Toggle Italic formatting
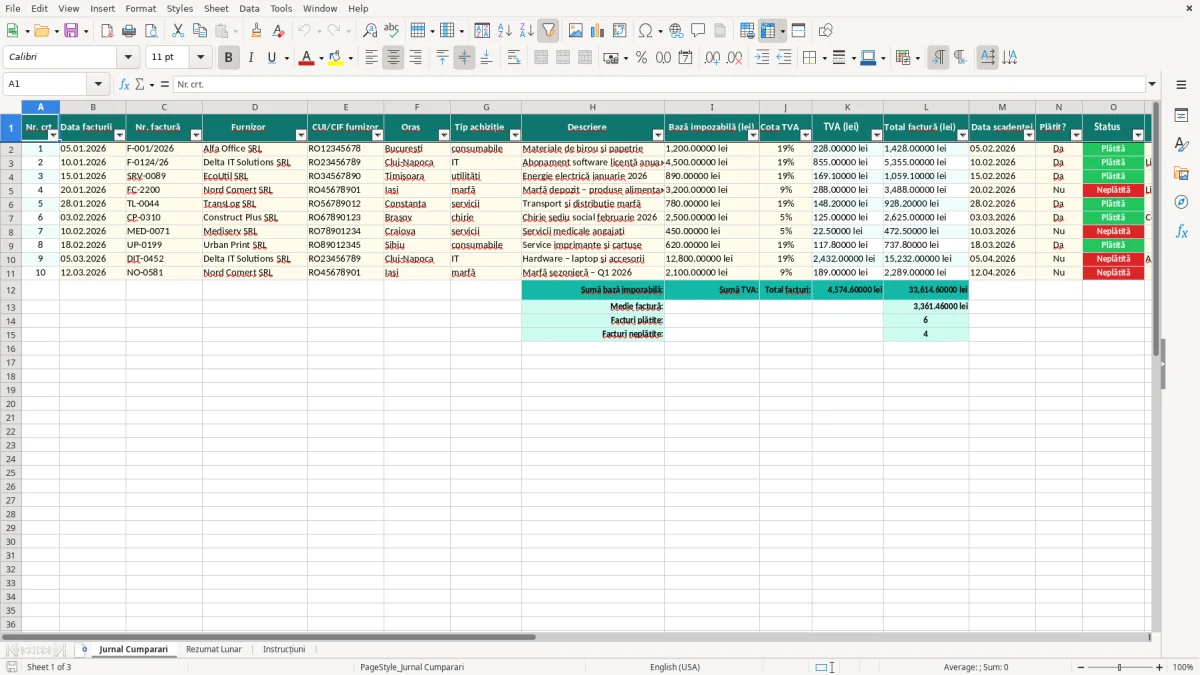This screenshot has height=675, width=1200. [250, 58]
